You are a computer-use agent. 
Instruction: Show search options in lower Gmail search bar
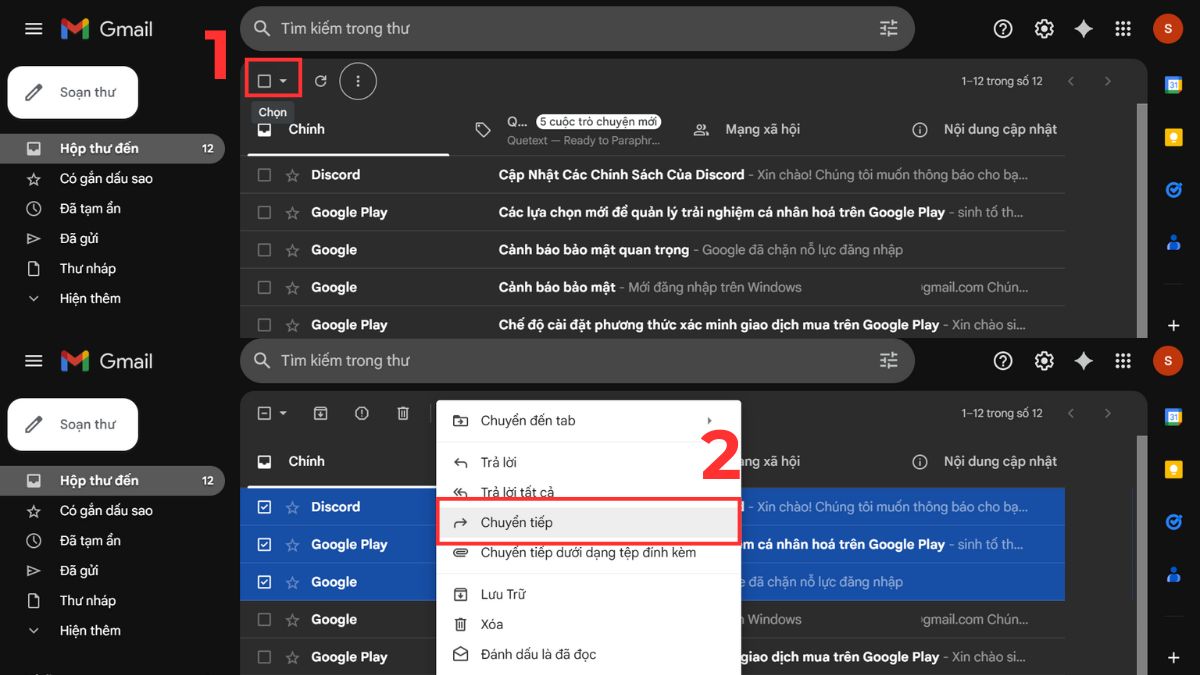[x=888, y=361]
